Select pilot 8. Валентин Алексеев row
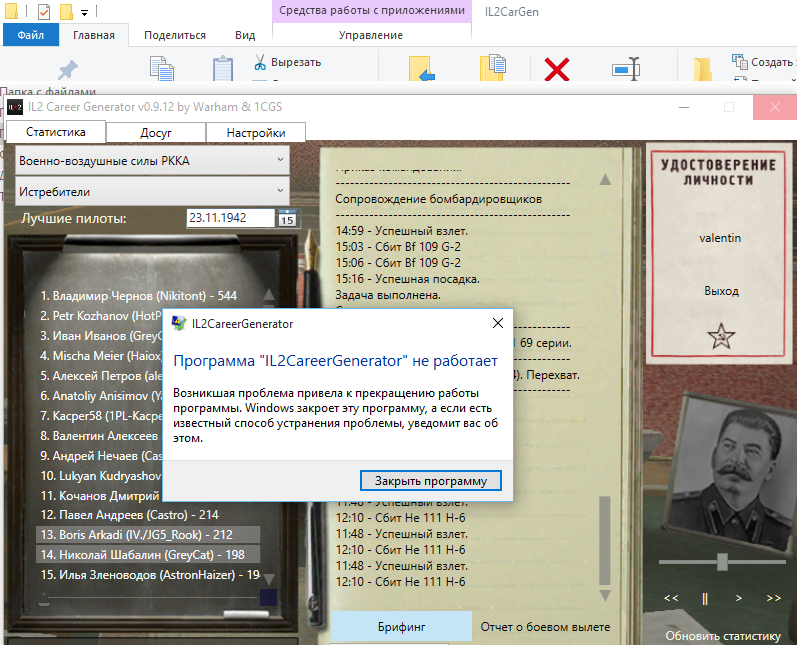The height and width of the screenshot is (645, 797). pos(101,436)
